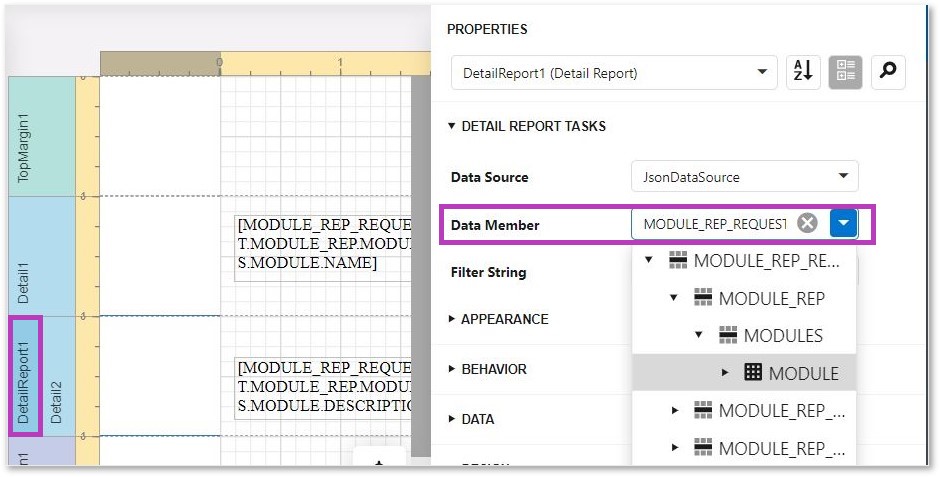Viewport: 940px width, 477px height.
Task: Click the MODULES node icon in tree
Action: pyautogui.click(x=727, y=335)
